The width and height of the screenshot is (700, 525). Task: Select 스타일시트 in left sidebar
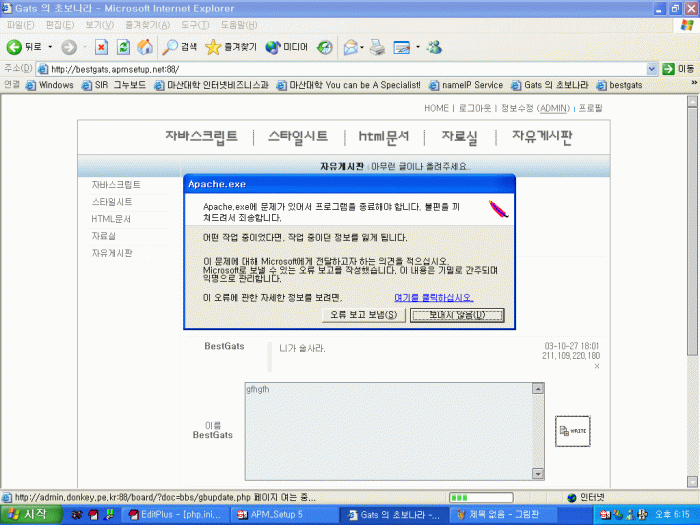pyautogui.click(x=112, y=202)
